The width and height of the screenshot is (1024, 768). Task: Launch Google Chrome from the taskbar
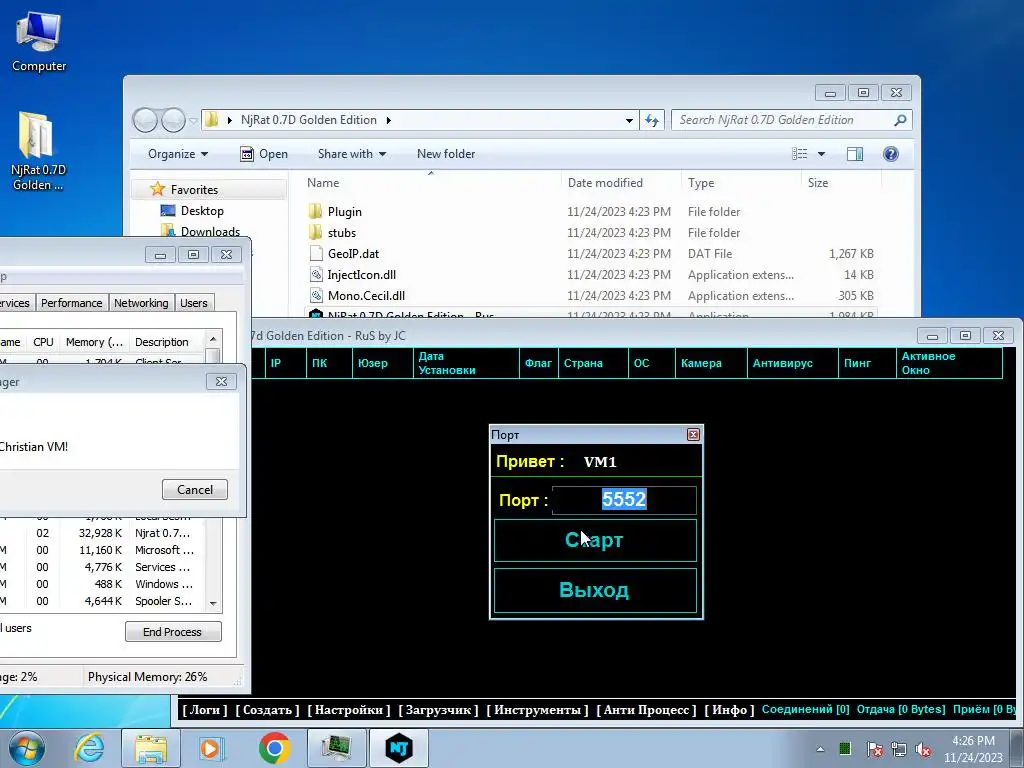click(x=274, y=748)
